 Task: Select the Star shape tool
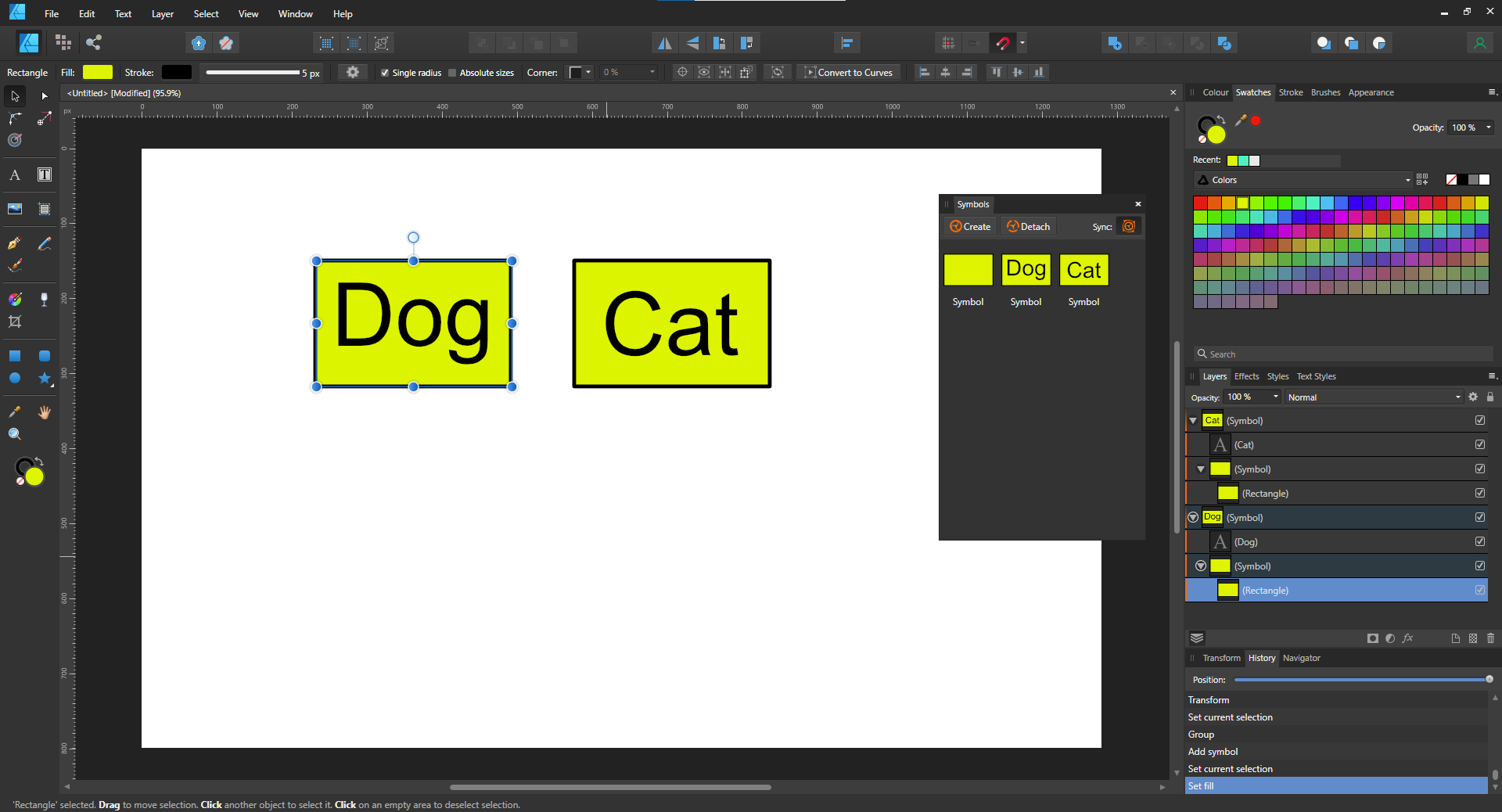tap(45, 378)
